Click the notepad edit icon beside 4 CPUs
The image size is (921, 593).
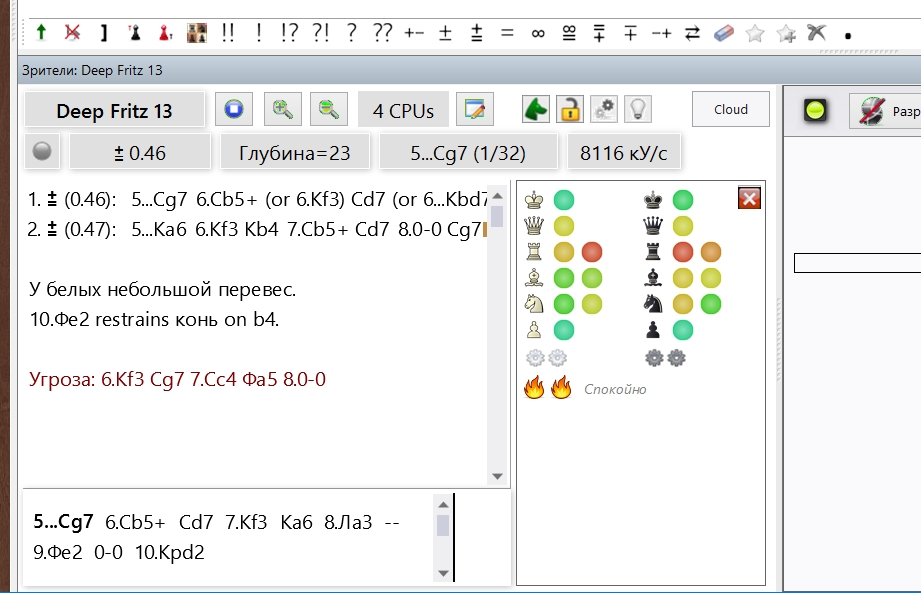click(476, 110)
